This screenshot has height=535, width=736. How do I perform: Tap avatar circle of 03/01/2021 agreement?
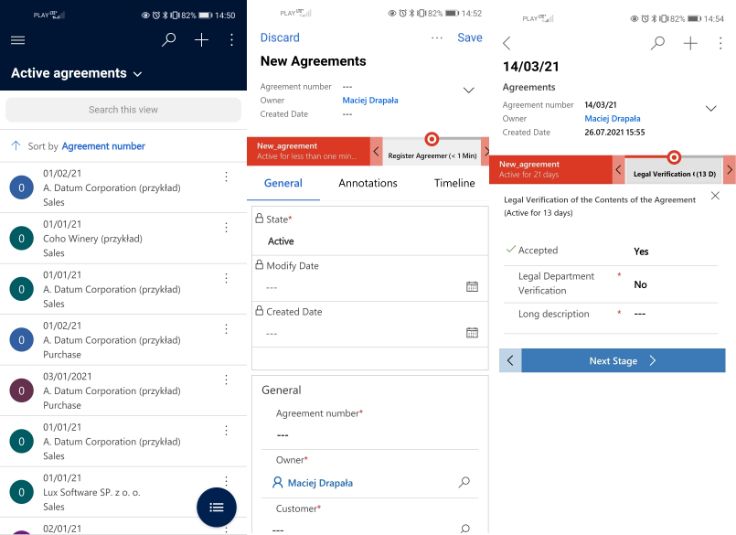click(x=22, y=390)
